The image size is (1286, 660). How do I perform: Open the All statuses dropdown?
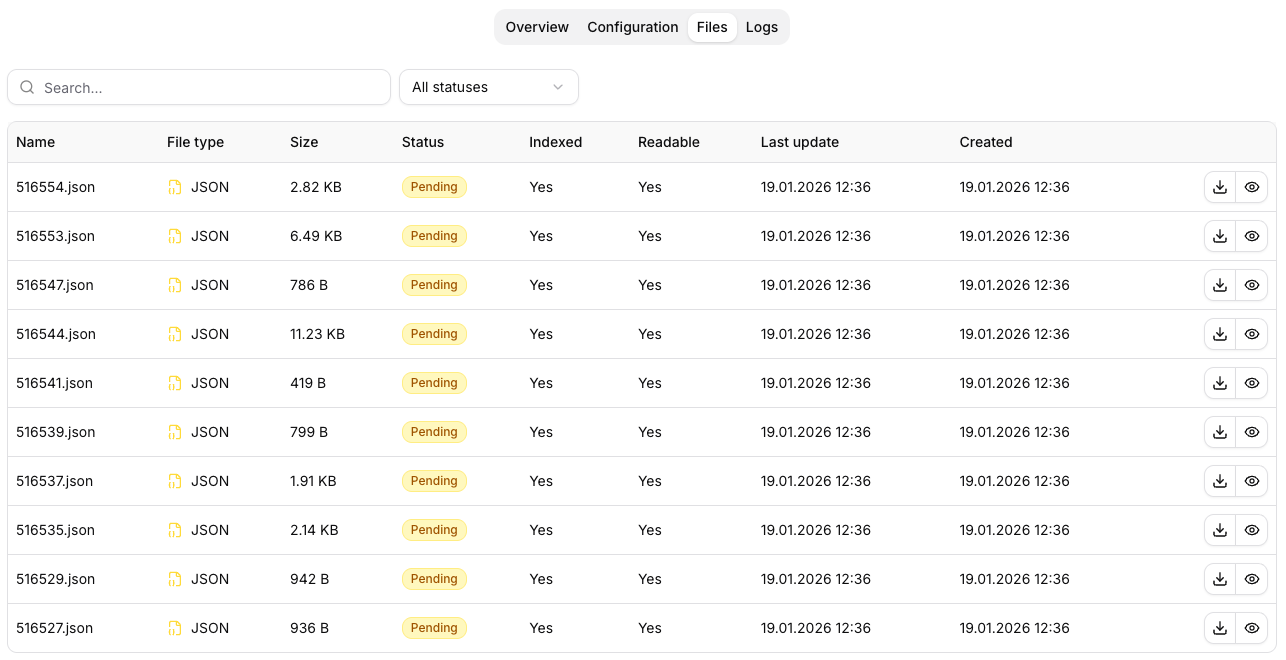[488, 87]
